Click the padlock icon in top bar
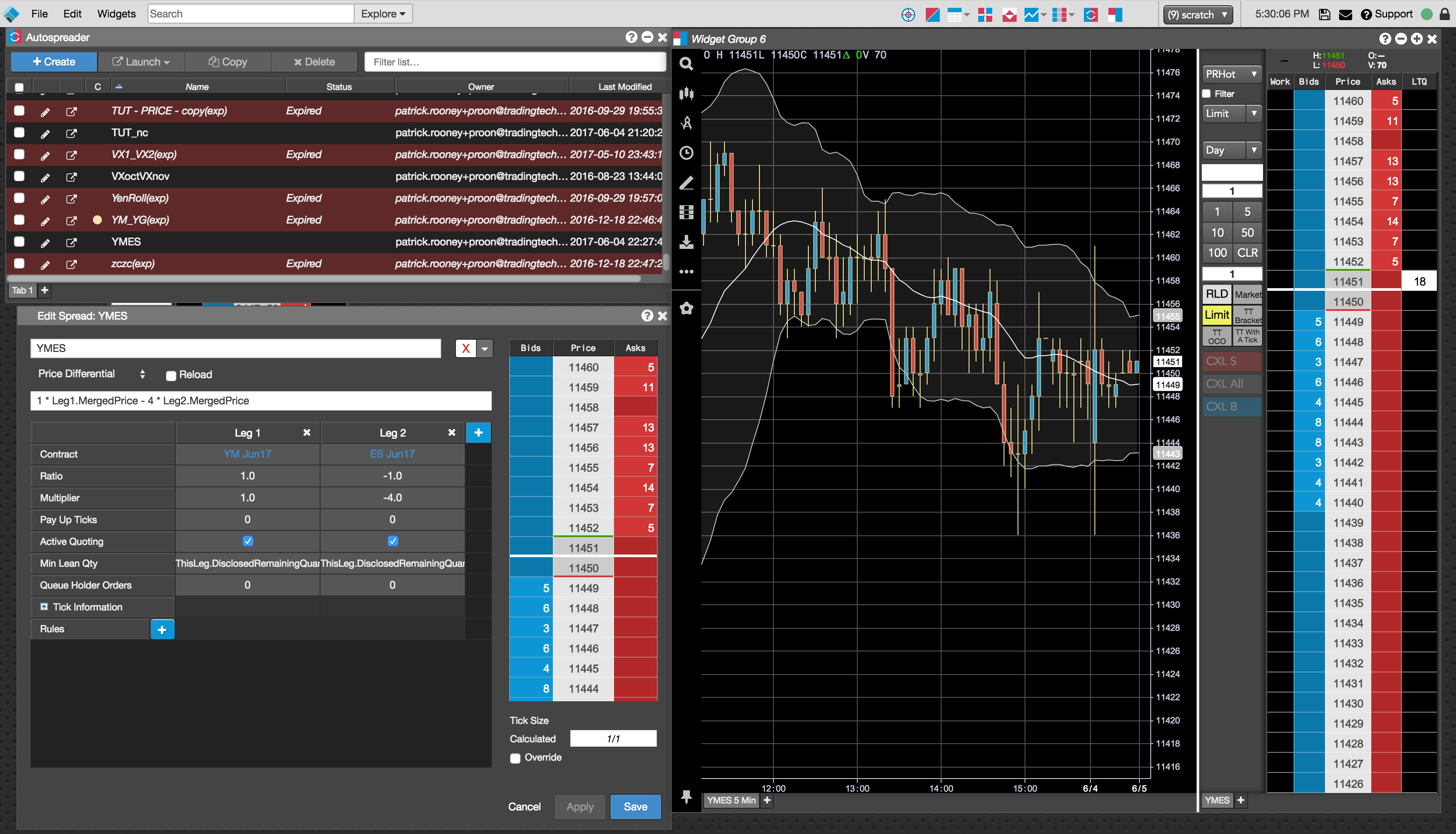This screenshot has height=834, width=1456. coord(1445,14)
